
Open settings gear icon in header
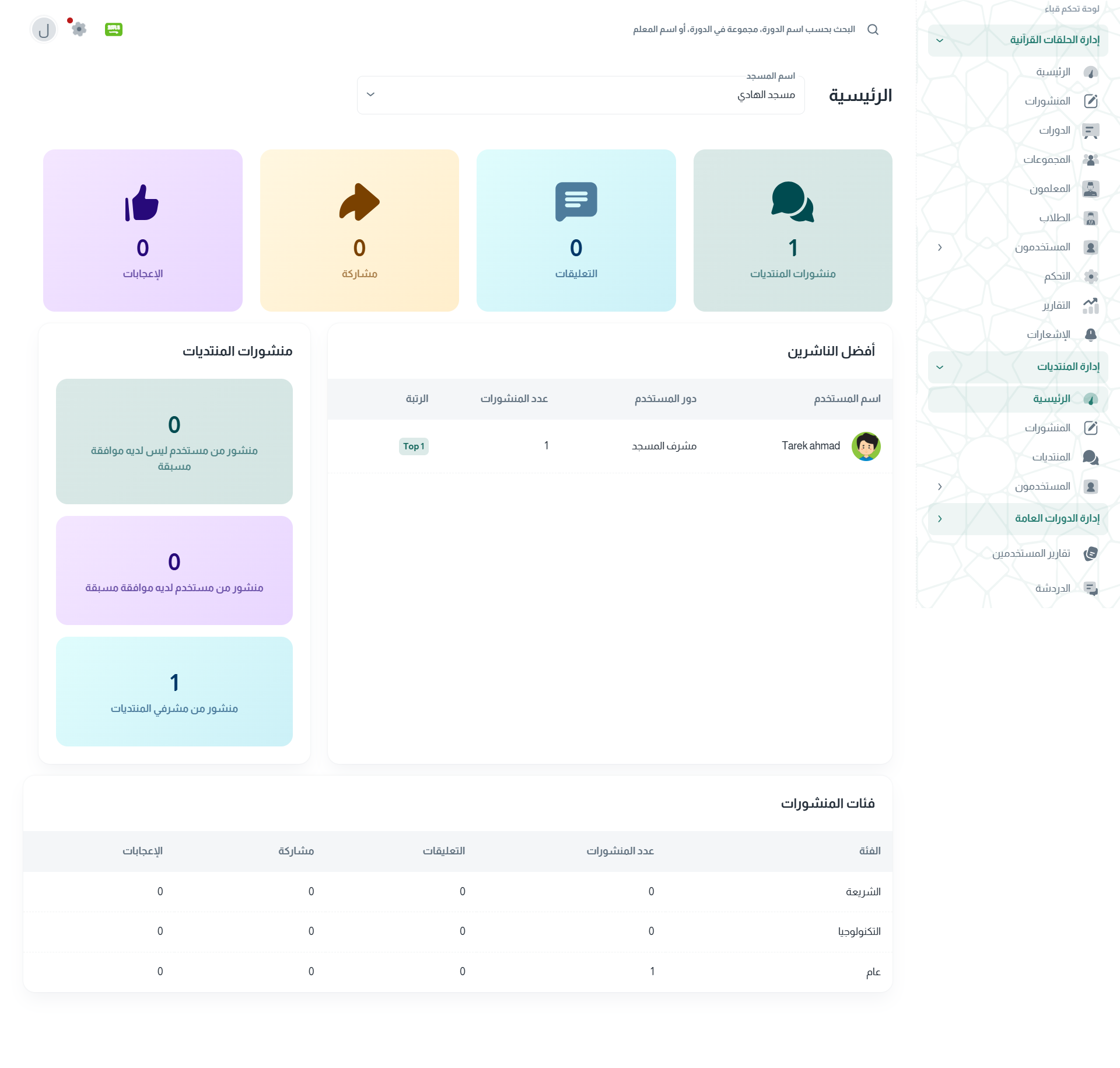(79, 29)
